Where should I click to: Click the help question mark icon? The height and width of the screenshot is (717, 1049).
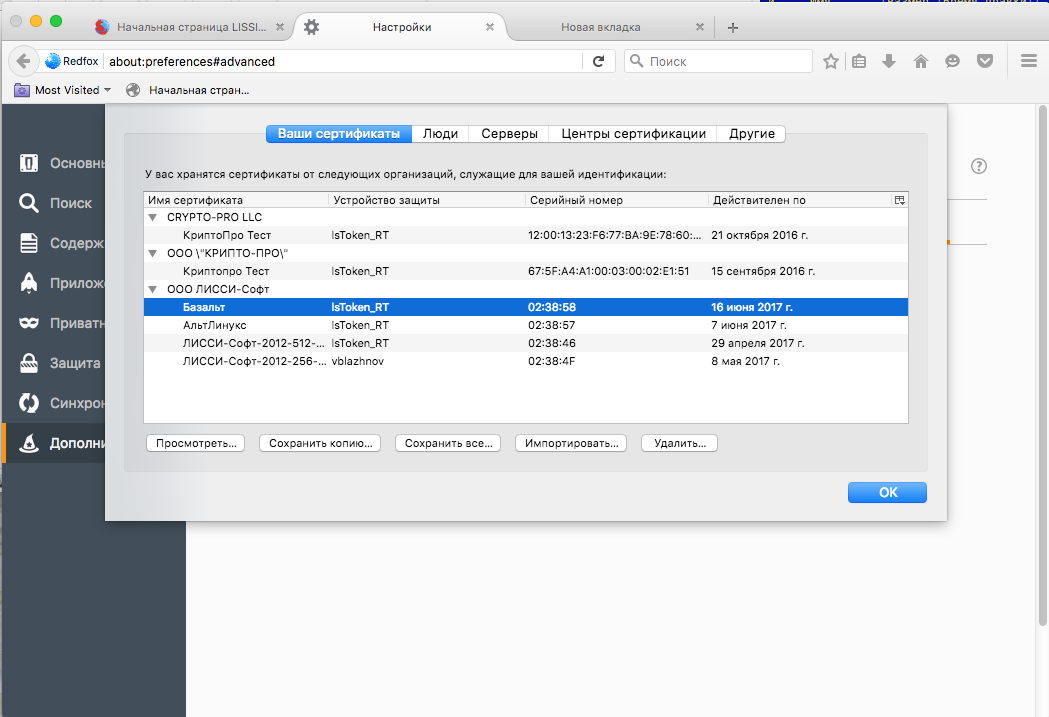click(x=979, y=166)
